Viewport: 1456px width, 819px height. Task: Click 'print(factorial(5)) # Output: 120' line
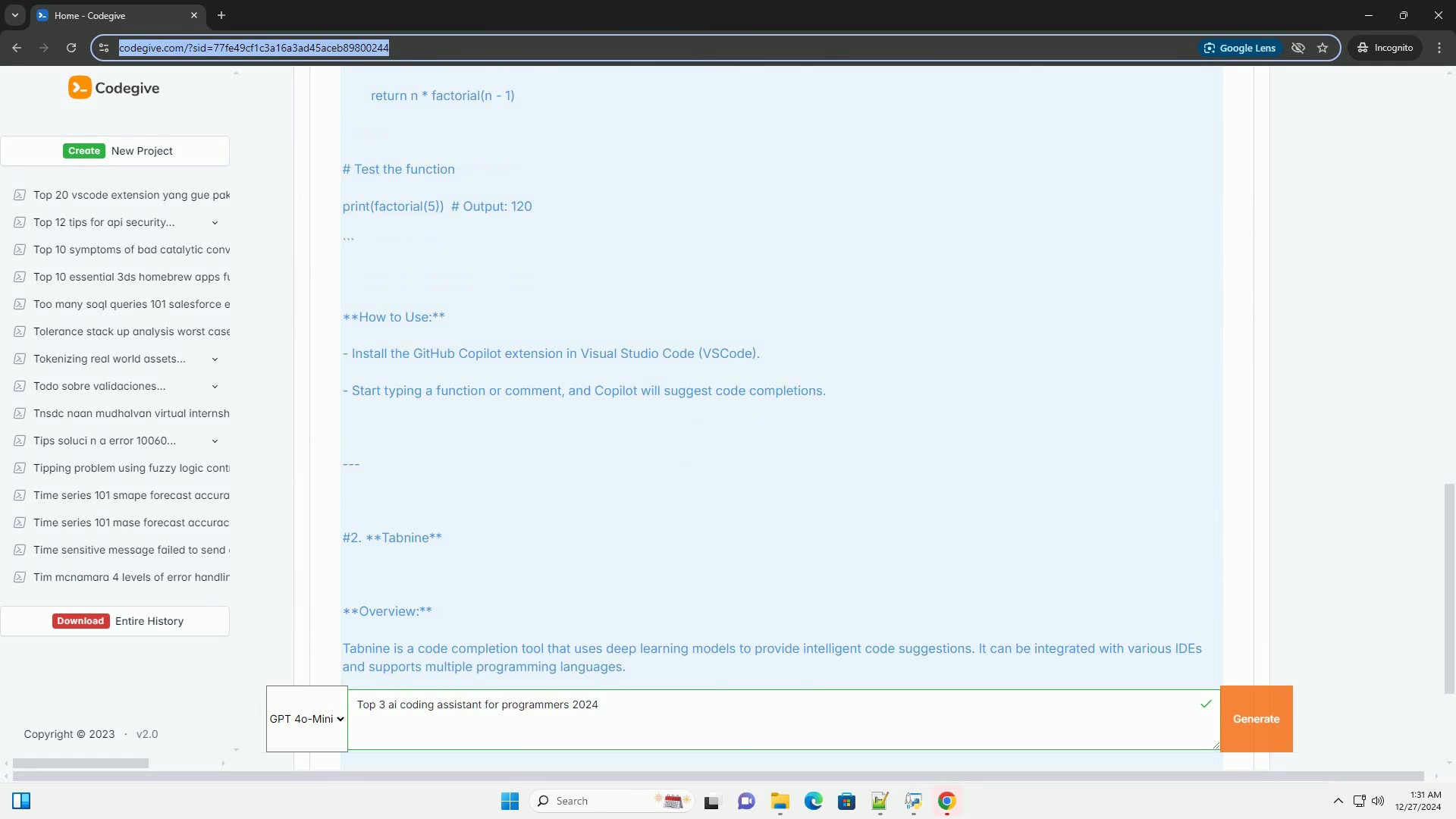click(437, 206)
